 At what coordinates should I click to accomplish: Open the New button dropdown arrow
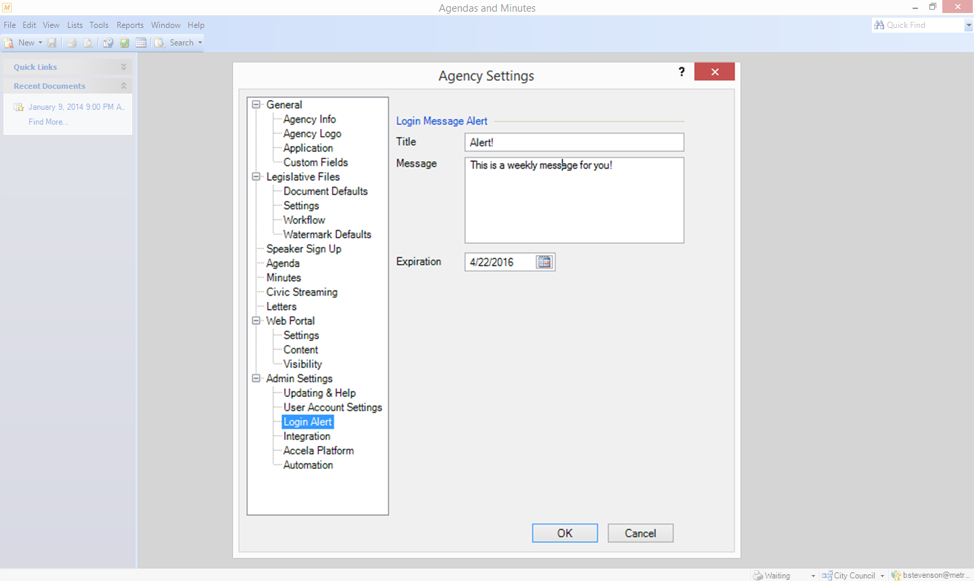pyautogui.click(x=40, y=43)
